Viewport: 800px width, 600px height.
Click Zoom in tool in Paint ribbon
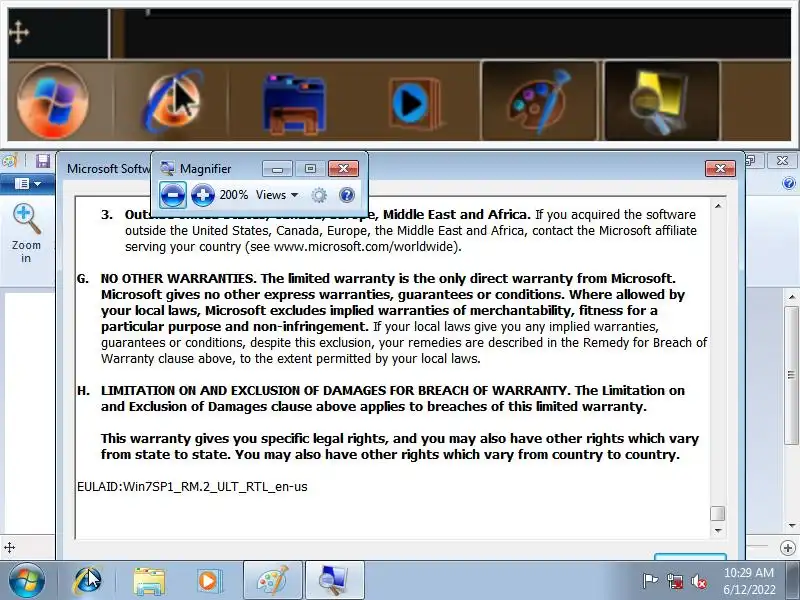coord(26,233)
